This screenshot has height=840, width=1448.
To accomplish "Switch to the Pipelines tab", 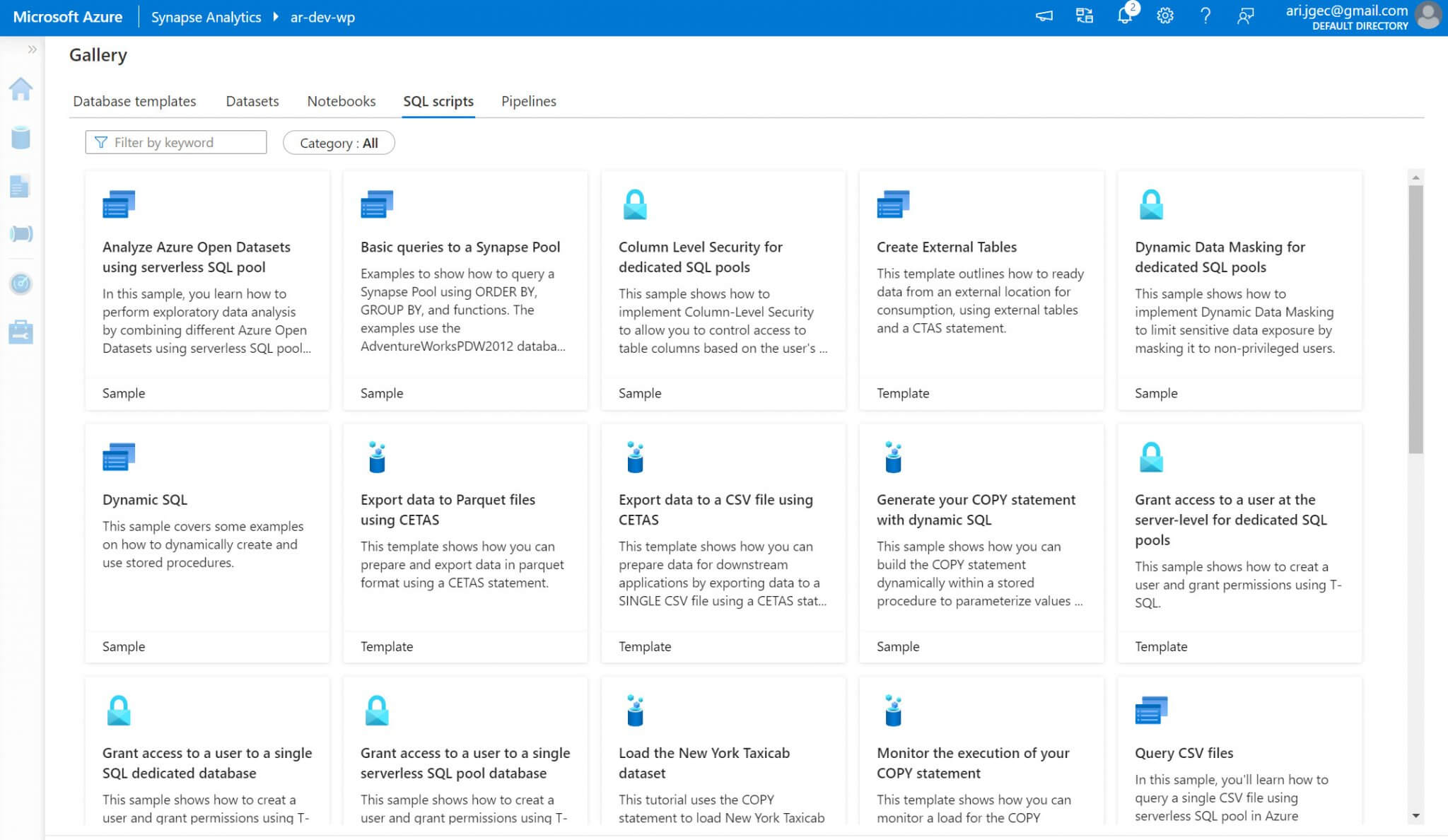I will (528, 101).
